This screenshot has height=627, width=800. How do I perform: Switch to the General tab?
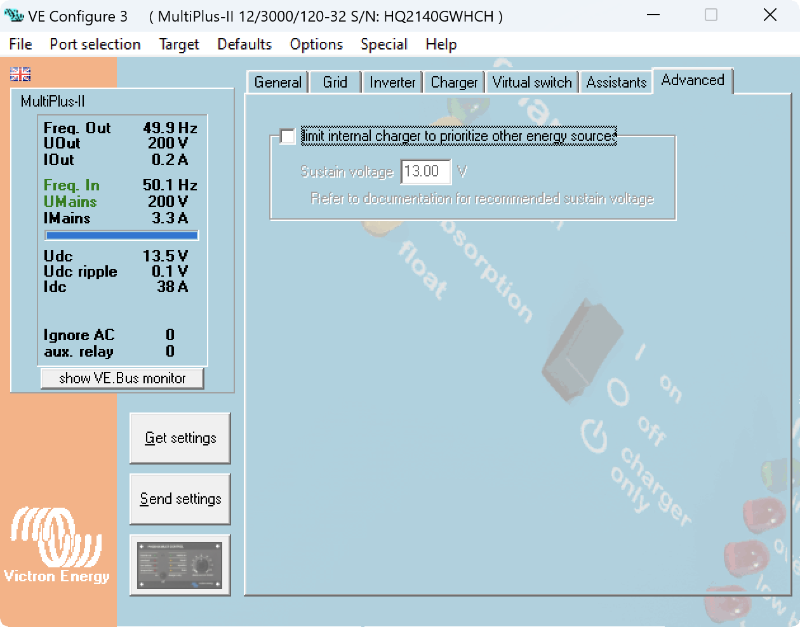[277, 83]
